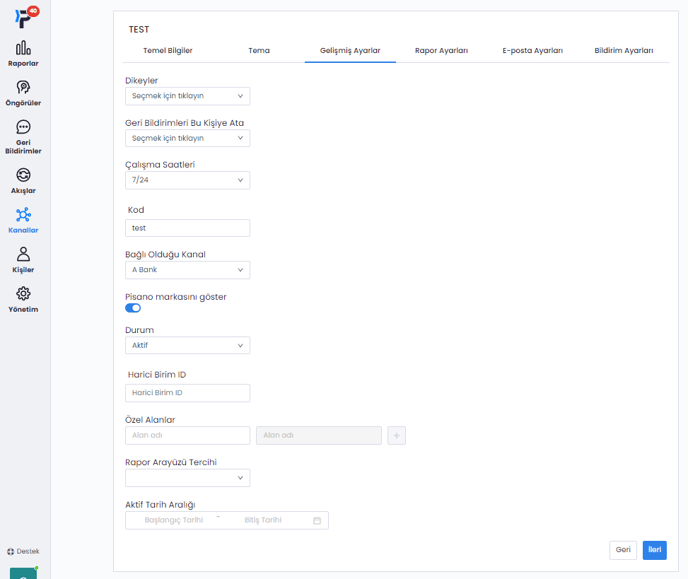Open the Çalışma Saatleri dropdown

187,180
